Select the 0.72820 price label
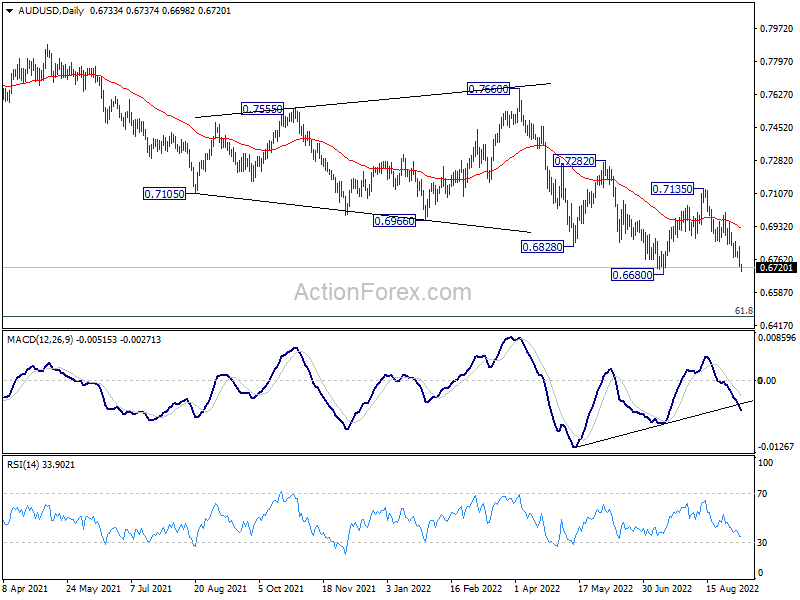Viewport: 800px width, 600px height. 574,161
